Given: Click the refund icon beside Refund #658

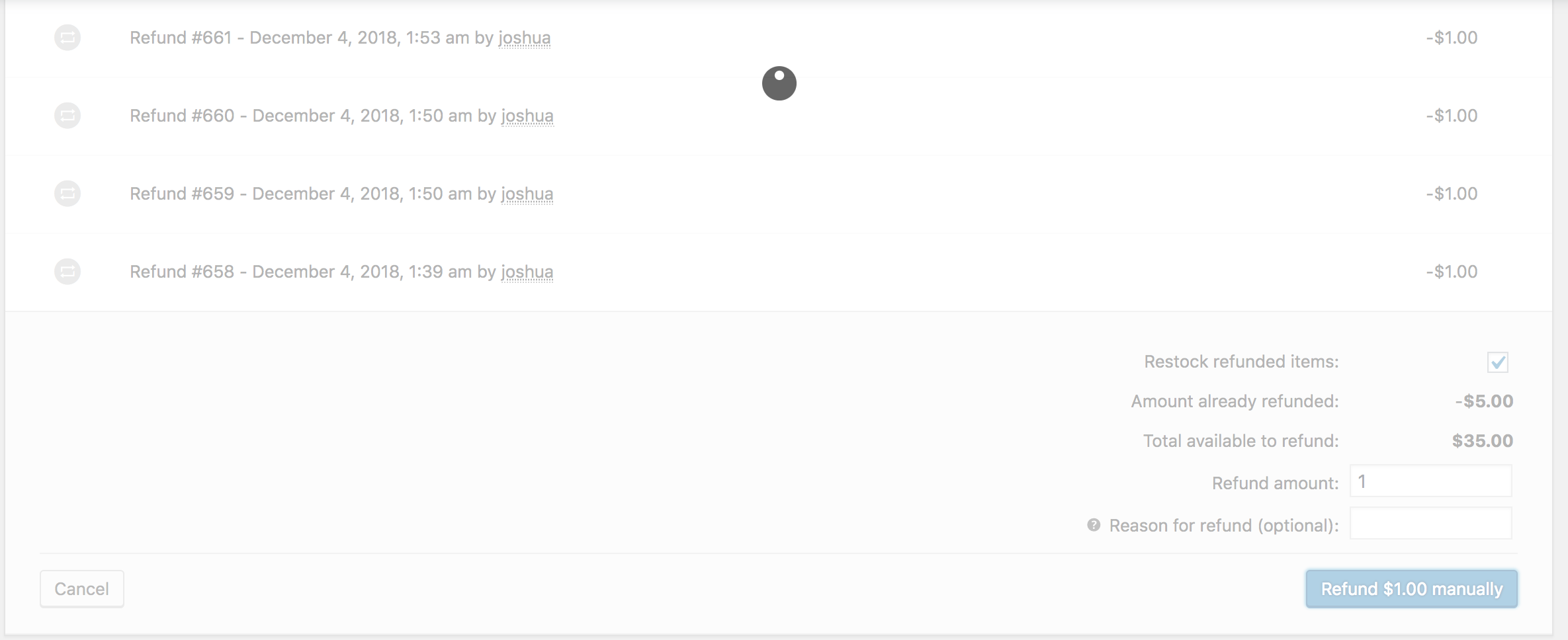Looking at the screenshot, I should click(x=67, y=271).
